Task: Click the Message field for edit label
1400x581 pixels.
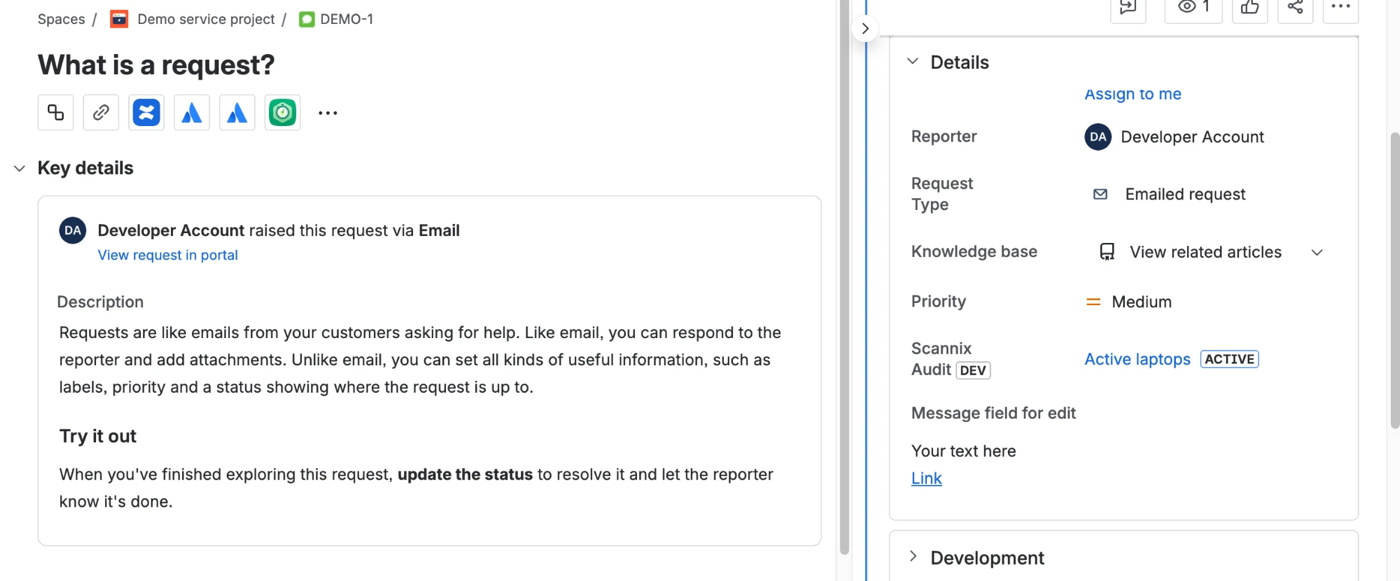Action: (x=993, y=413)
